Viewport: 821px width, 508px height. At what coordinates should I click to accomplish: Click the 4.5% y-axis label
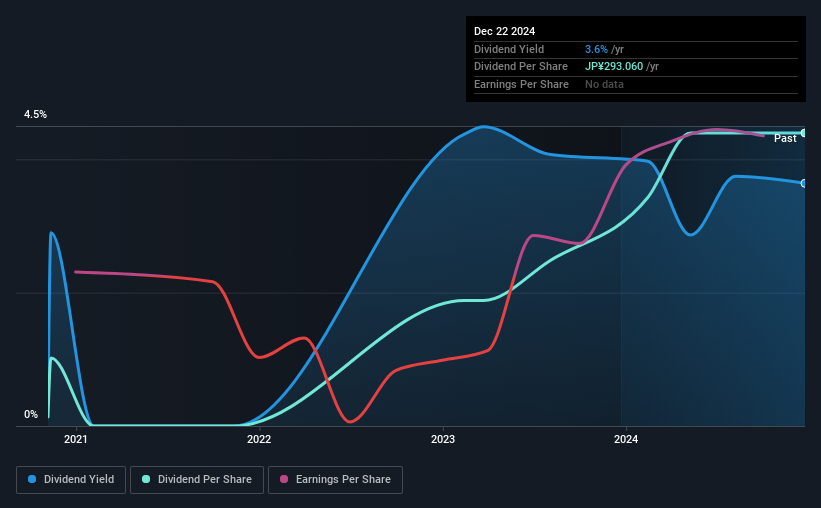[35, 114]
